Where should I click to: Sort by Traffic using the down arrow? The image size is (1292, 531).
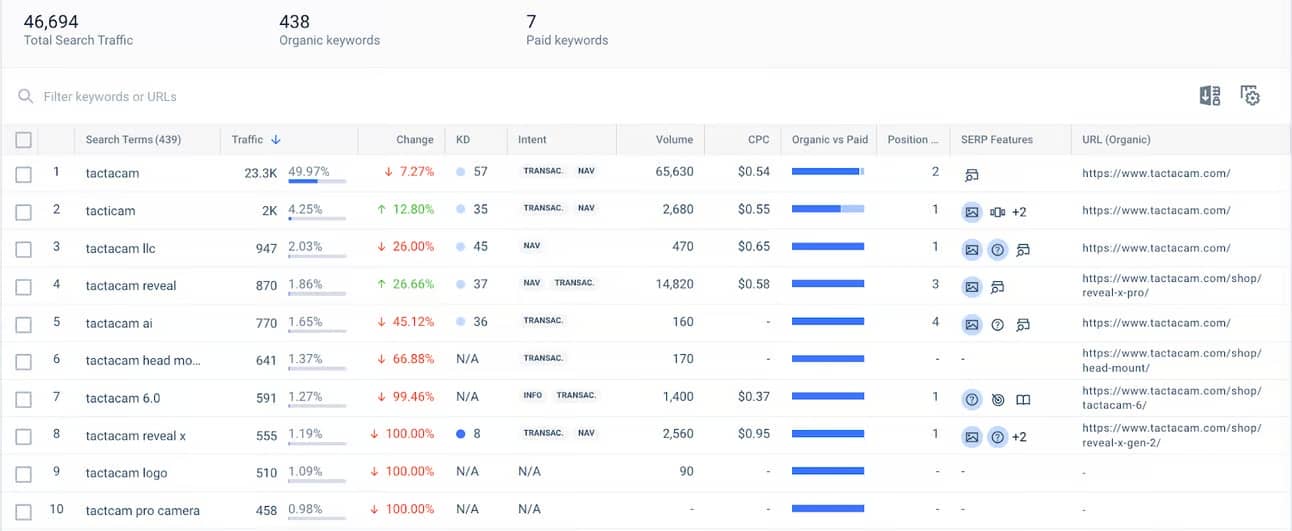[x=276, y=140]
